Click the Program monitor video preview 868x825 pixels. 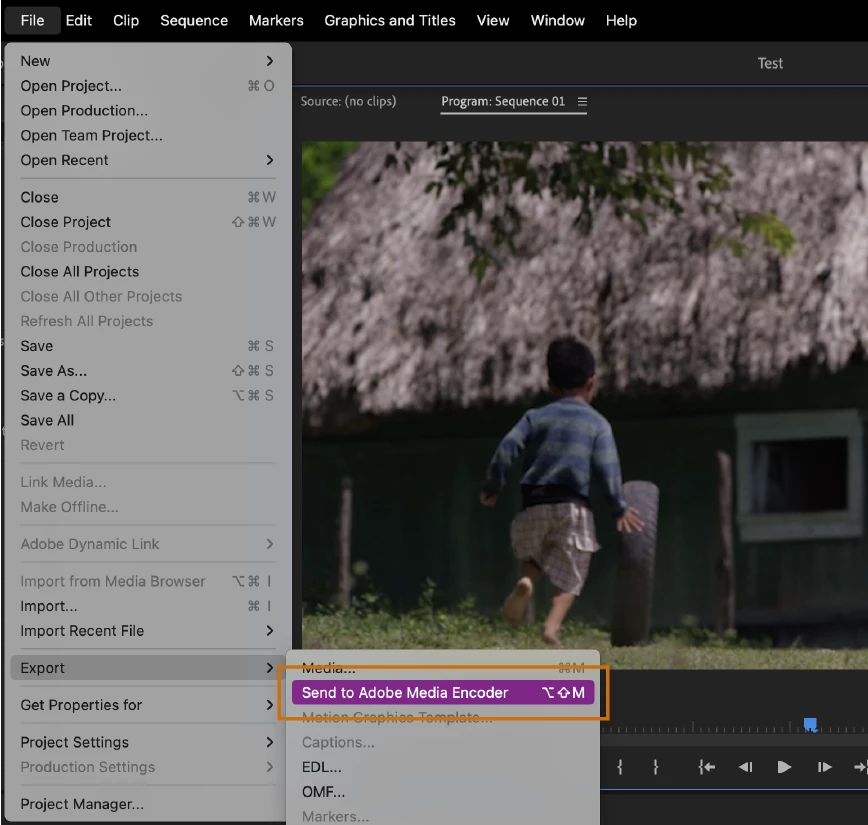pyautogui.click(x=585, y=405)
